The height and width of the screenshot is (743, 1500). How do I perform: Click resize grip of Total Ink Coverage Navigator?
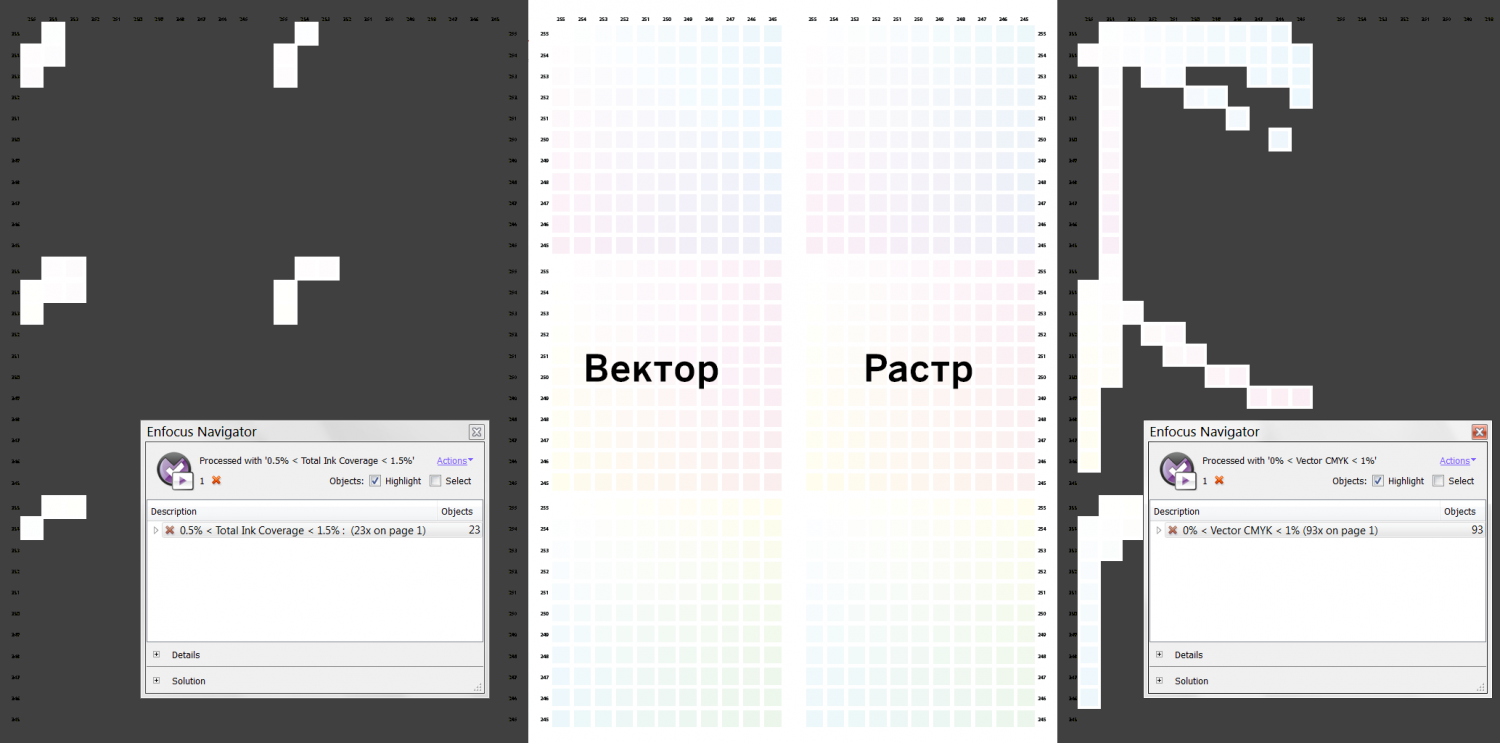tap(478, 687)
